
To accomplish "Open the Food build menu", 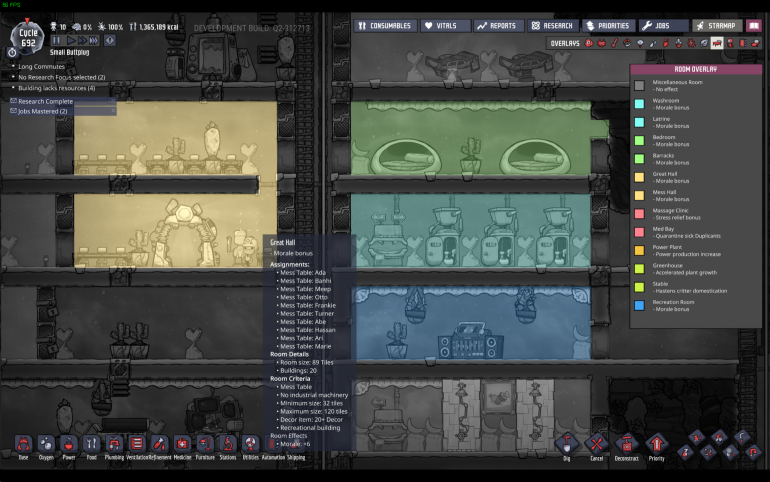I will [92, 444].
